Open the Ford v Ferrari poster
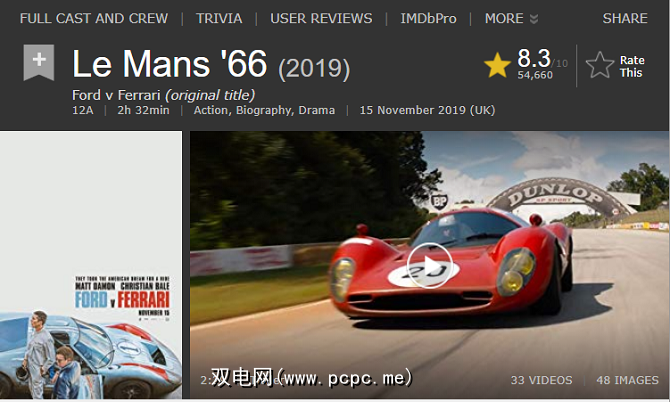670x402 pixels. tap(91, 265)
